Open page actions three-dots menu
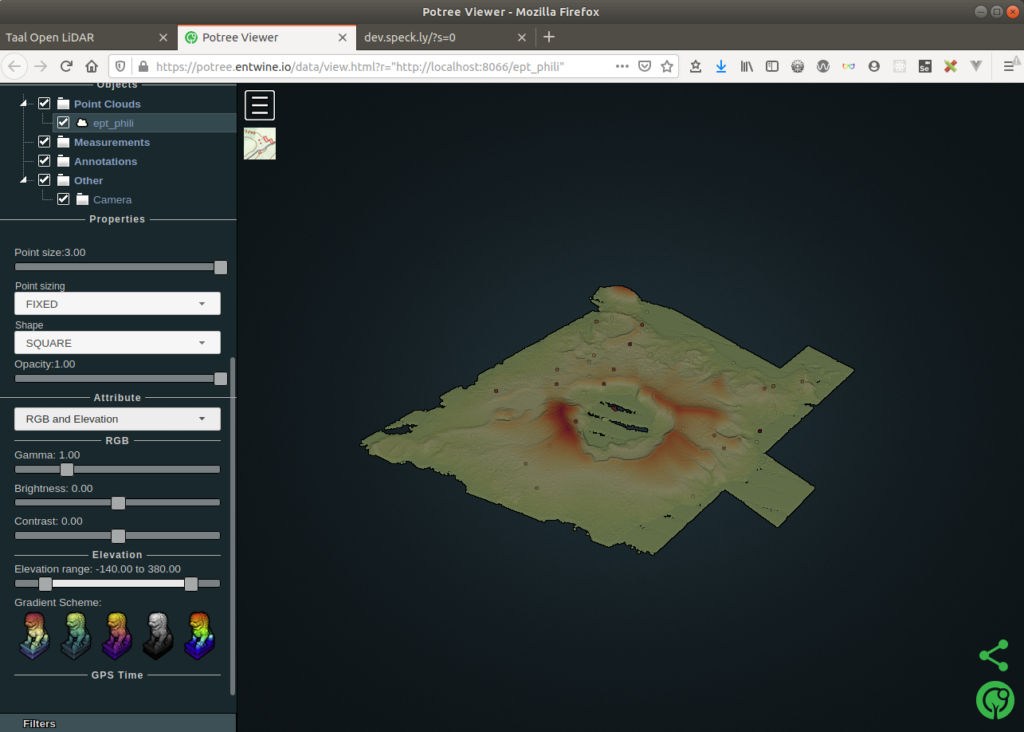 pyautogui.click(x=622, y=66)
